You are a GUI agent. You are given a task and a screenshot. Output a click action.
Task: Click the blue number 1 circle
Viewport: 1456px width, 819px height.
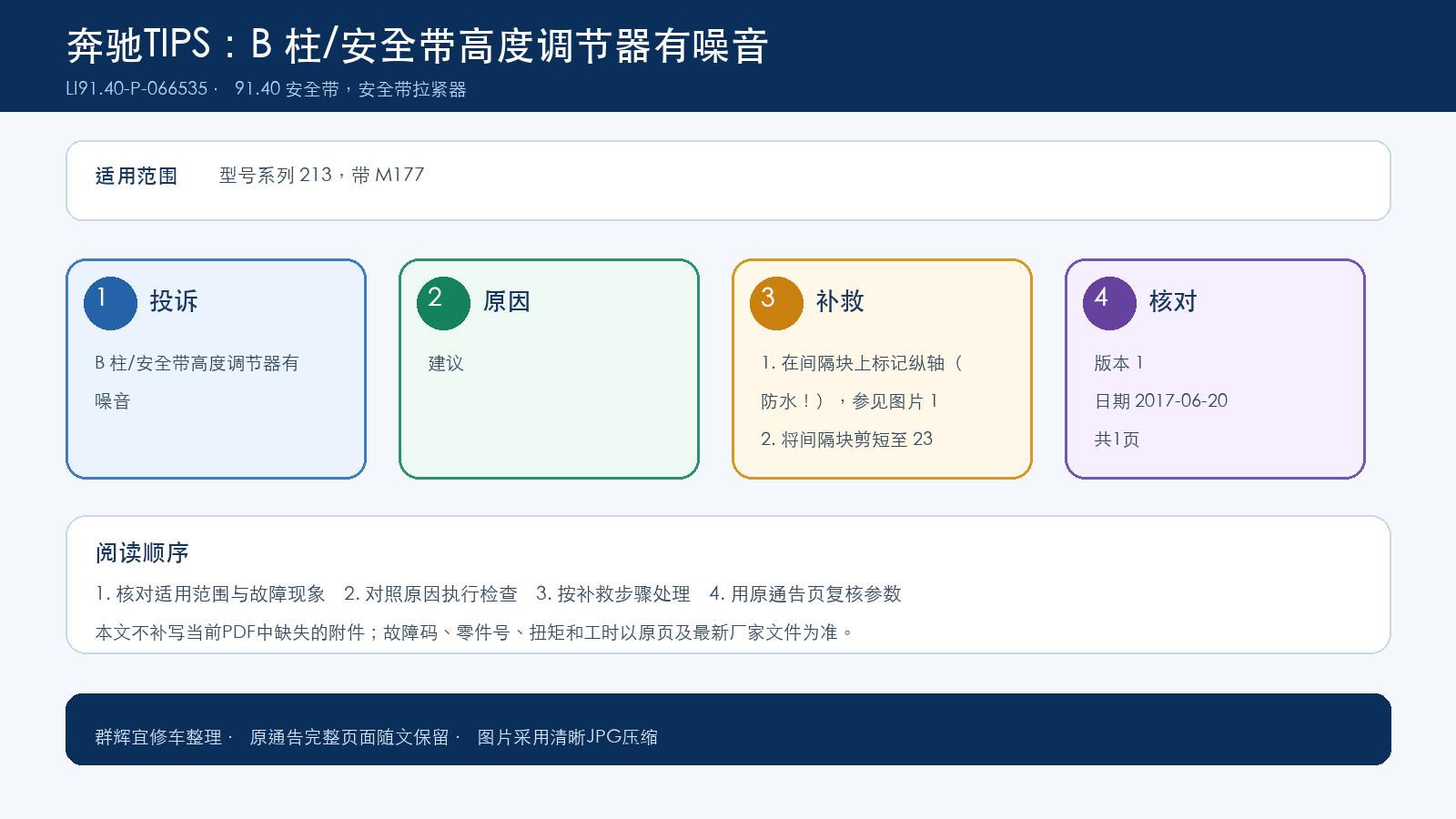point(110,303)
